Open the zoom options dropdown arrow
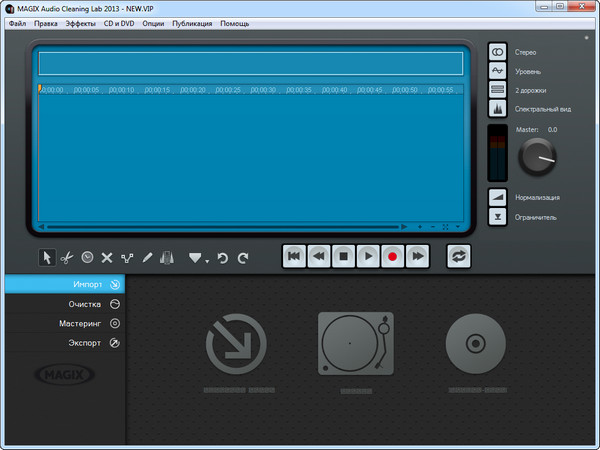Viewport: 600px width, 450px height. pos(458,227)
